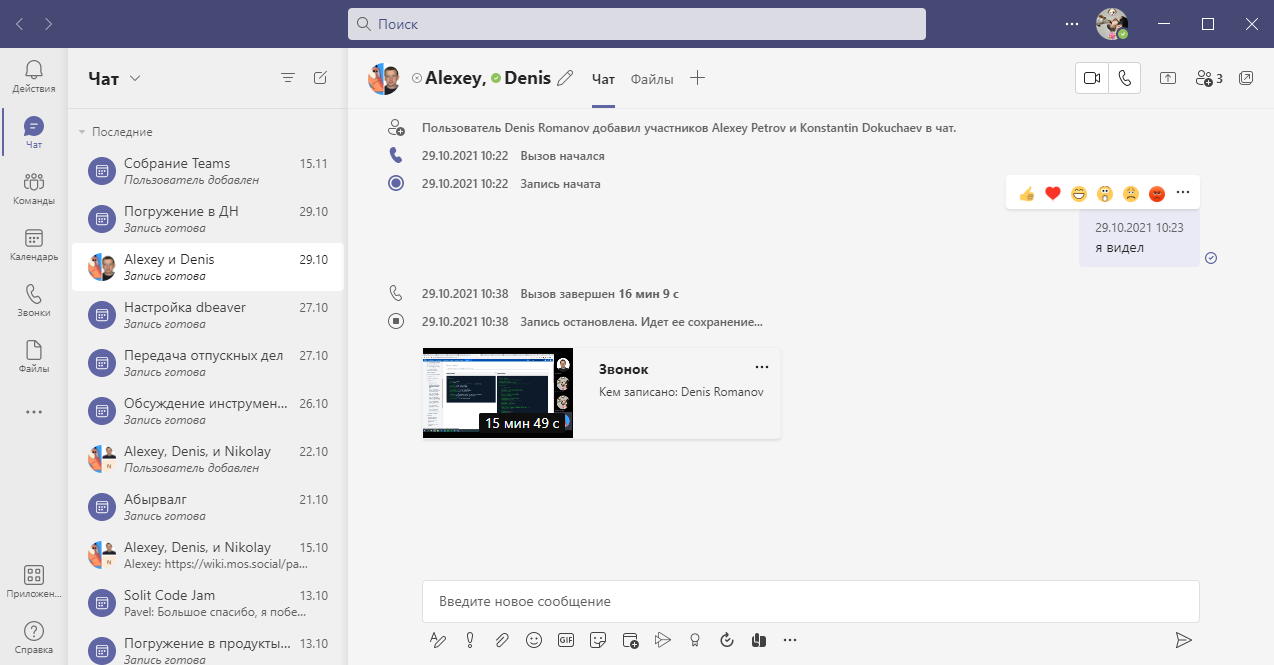
Task: Open the Абырвалг chat
Action: pos(208,507)
